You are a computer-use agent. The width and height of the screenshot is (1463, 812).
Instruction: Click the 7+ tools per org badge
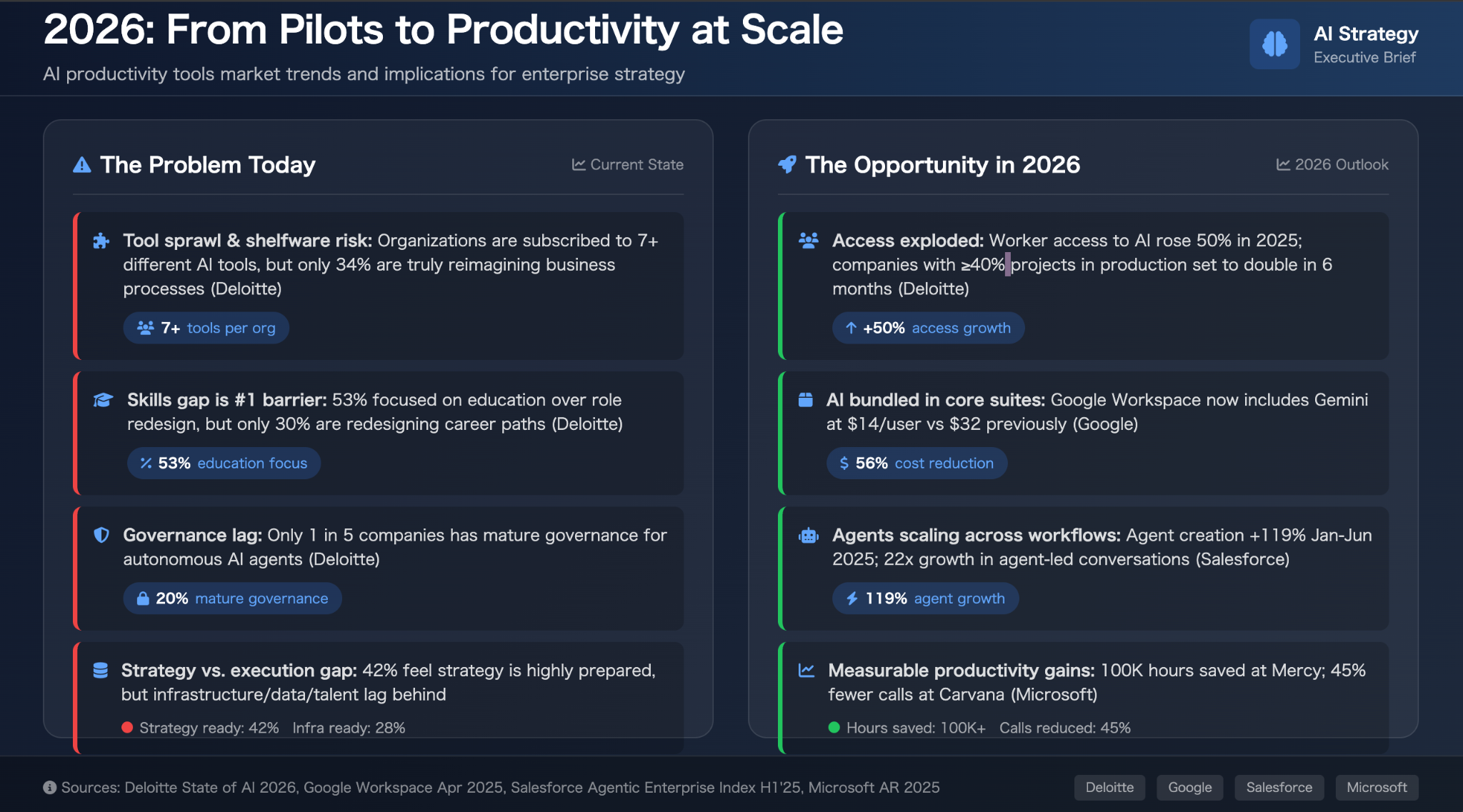206,328
